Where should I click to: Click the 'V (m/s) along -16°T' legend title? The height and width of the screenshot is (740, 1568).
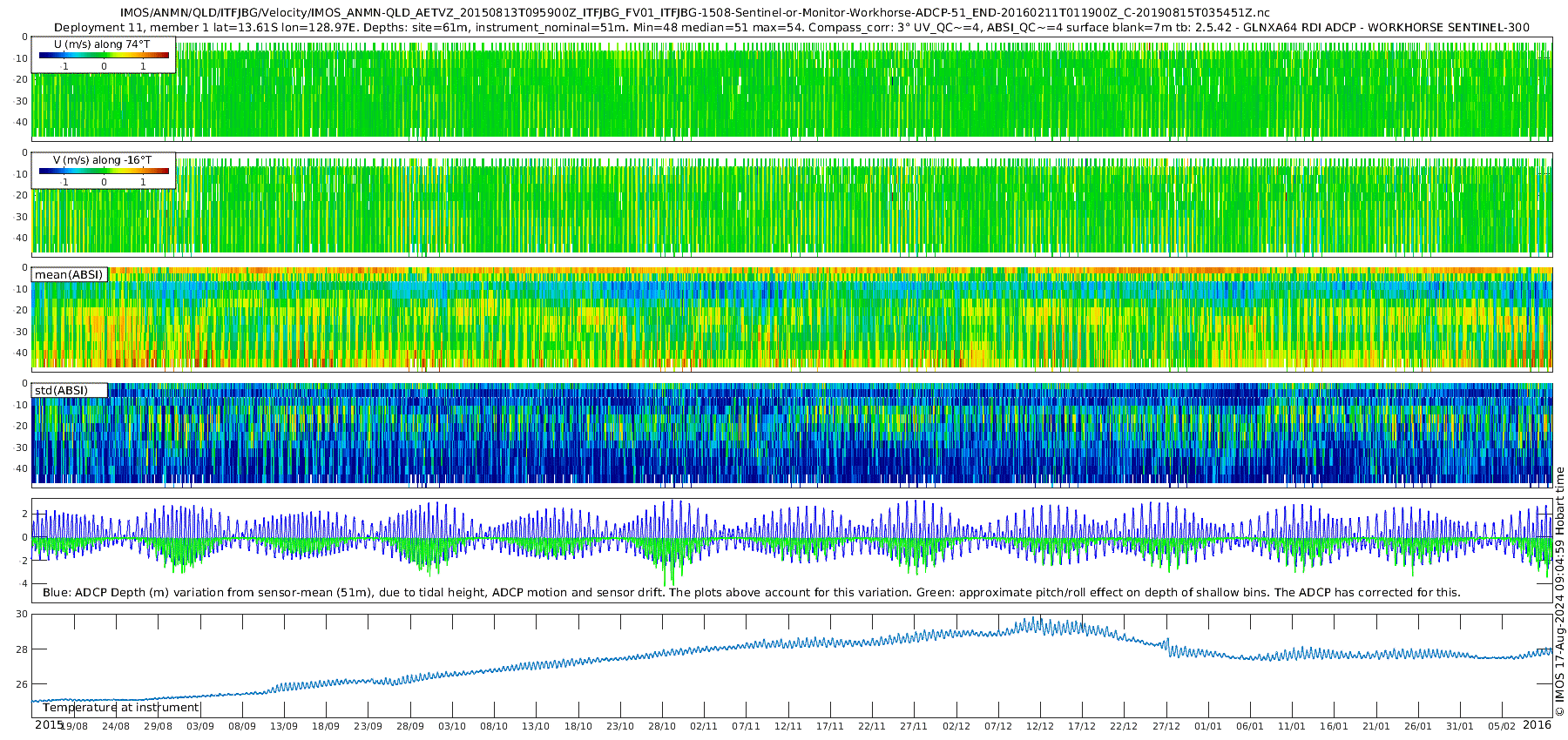102,160
